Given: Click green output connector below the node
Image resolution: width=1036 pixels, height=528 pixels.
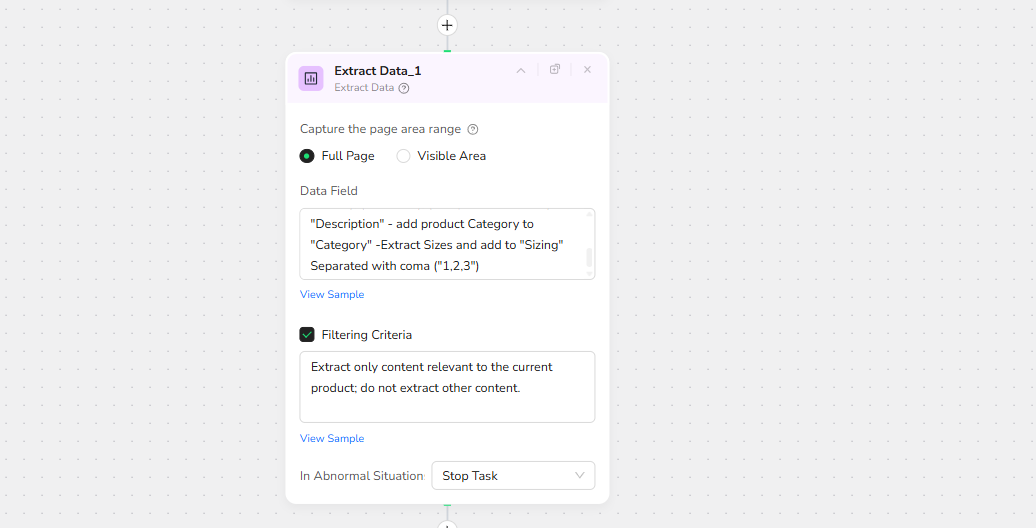Looking at the screenshot, I should point(447,505).
